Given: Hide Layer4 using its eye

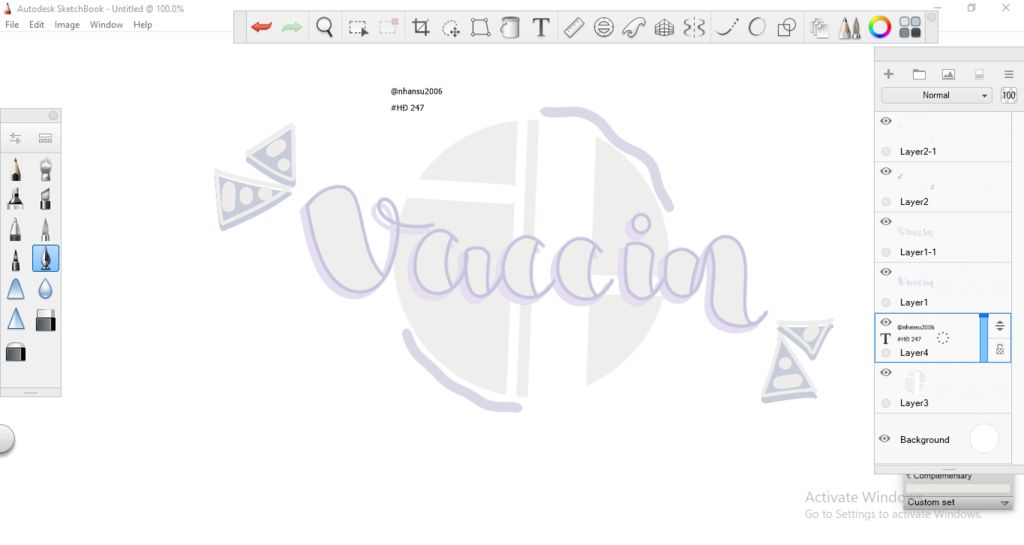Looking at the screenshot, I should (x=886, y=322).
